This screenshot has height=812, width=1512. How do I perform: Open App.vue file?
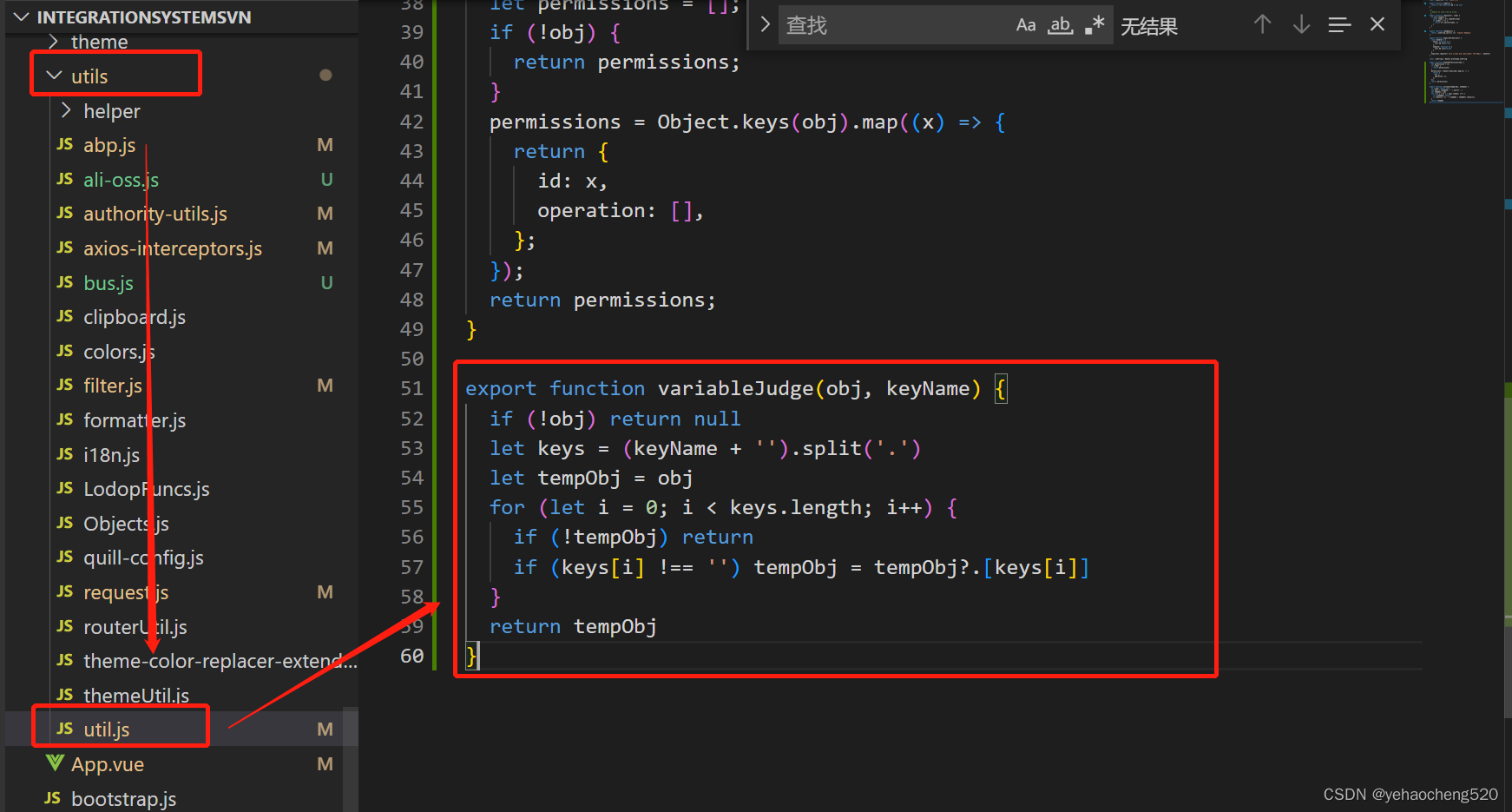[x=108, y=764]
